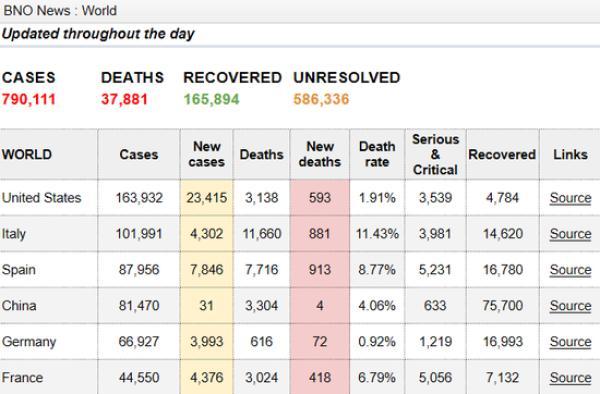Click the WORLD column header

click(x=27, y=155)
